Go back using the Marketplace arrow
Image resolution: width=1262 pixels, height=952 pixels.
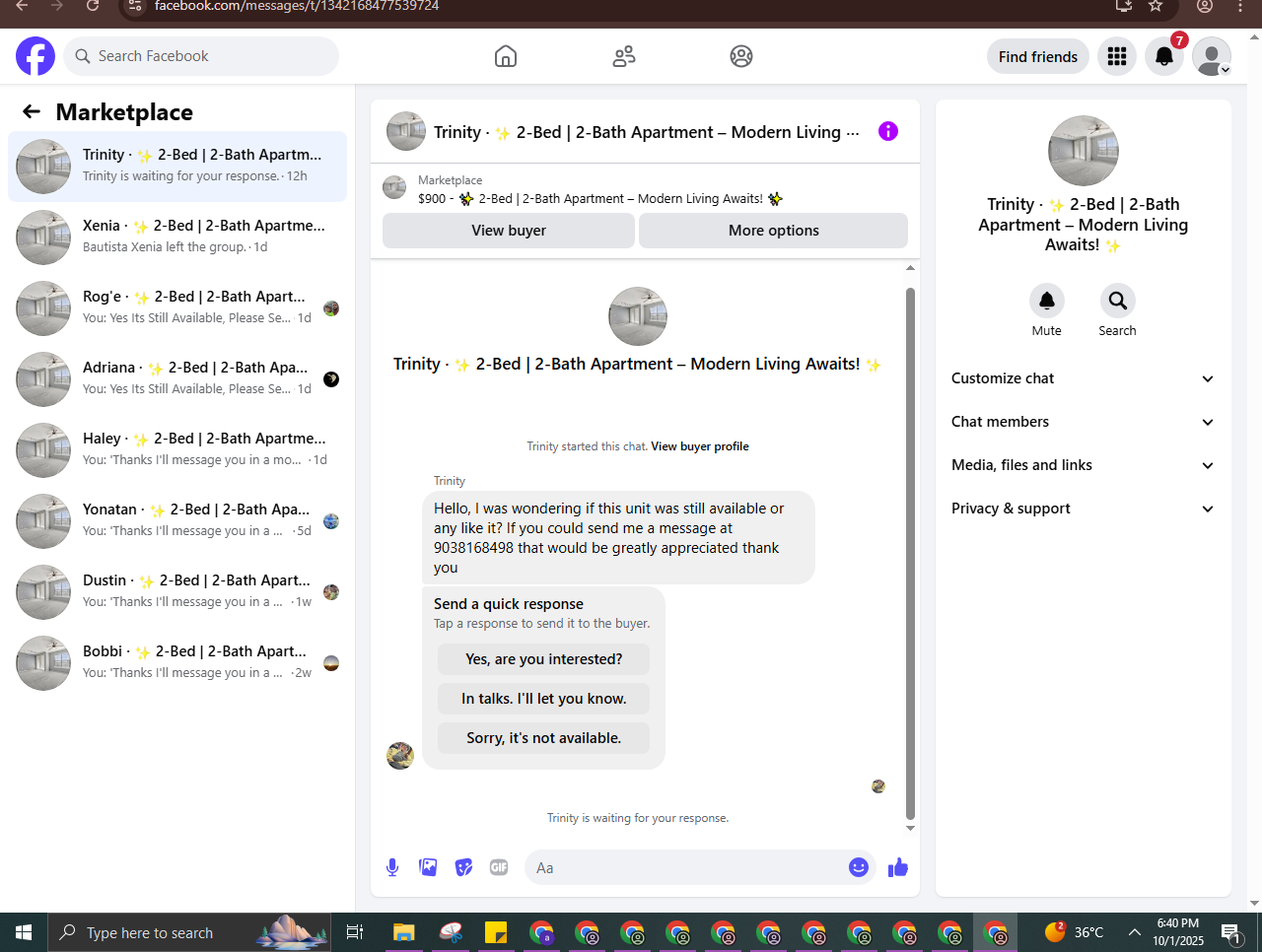pos(32,111)
